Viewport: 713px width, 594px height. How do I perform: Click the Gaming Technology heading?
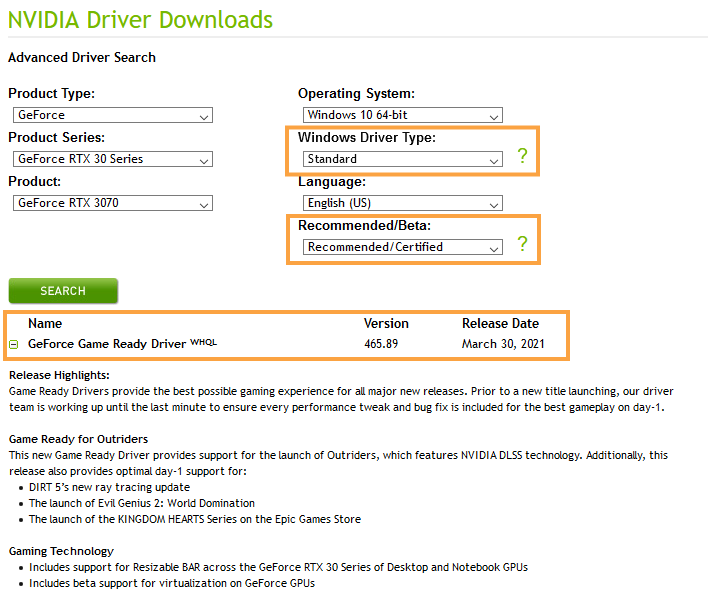pos(61,551)
